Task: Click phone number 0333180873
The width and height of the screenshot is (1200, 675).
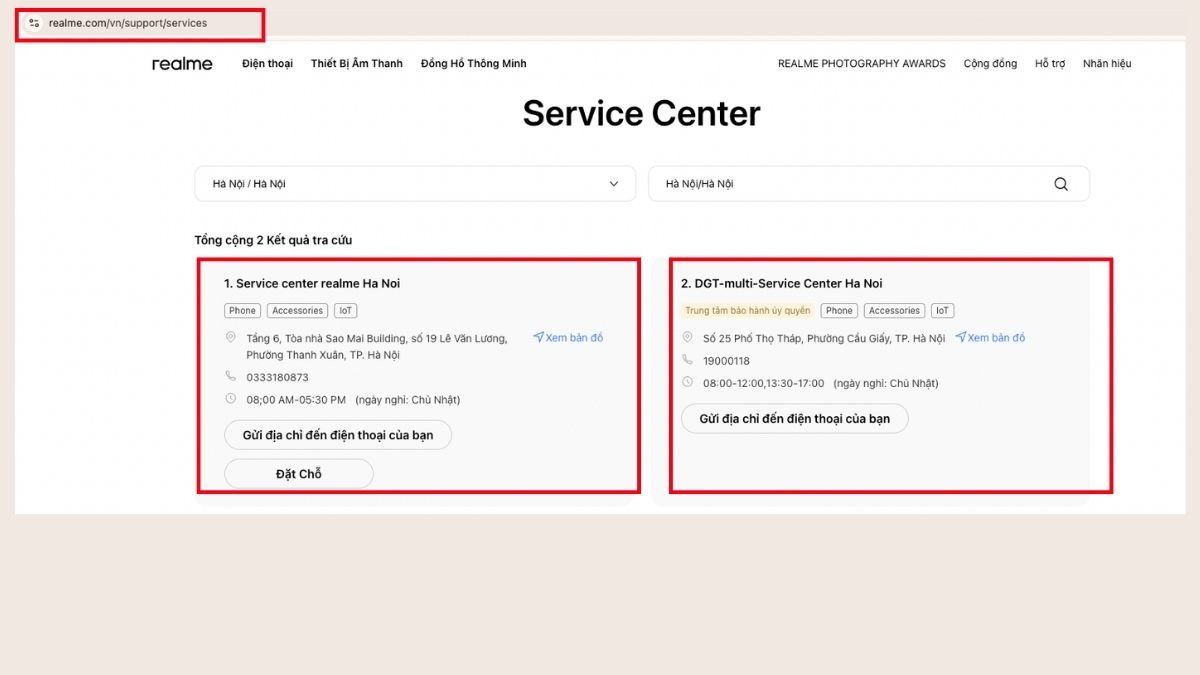Action: [x=278, y=378]
